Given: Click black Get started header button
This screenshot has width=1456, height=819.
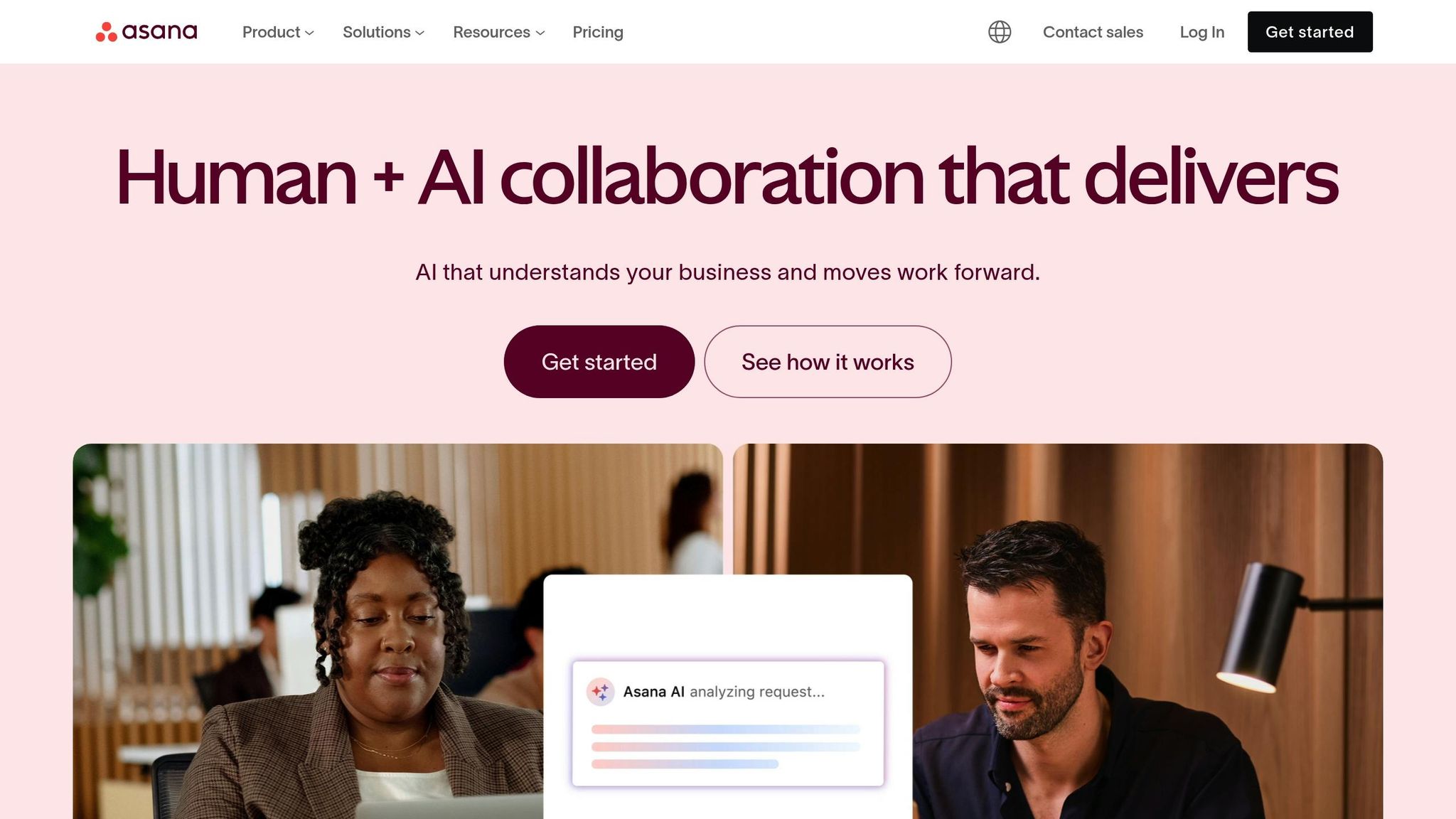Looking at the screenshot, I should (x=1310, y=32).
